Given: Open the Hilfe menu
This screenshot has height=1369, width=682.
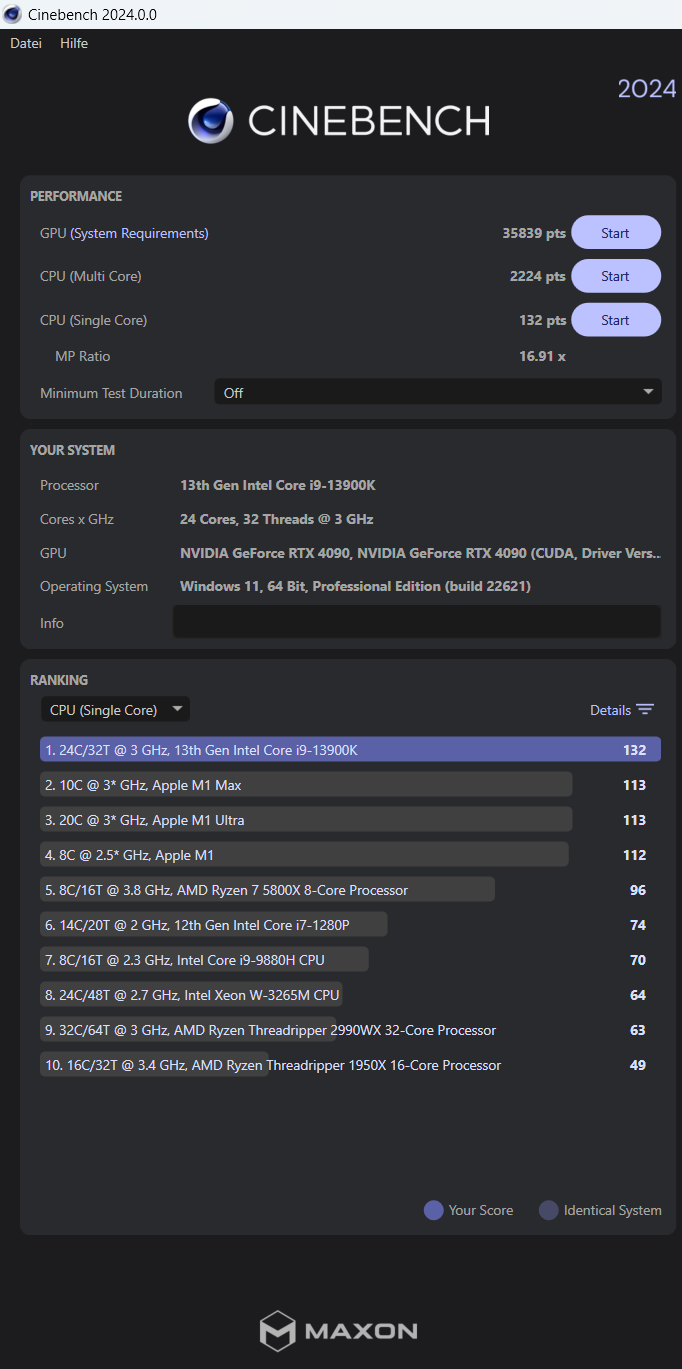Looking at the screenshot, I should click(x=74, y=43).
